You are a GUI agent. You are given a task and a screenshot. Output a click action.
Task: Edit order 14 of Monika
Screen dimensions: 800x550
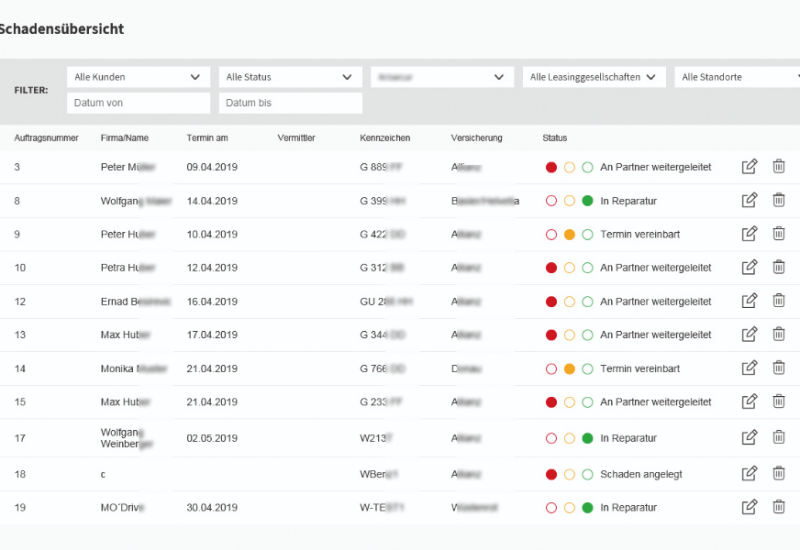749,368
